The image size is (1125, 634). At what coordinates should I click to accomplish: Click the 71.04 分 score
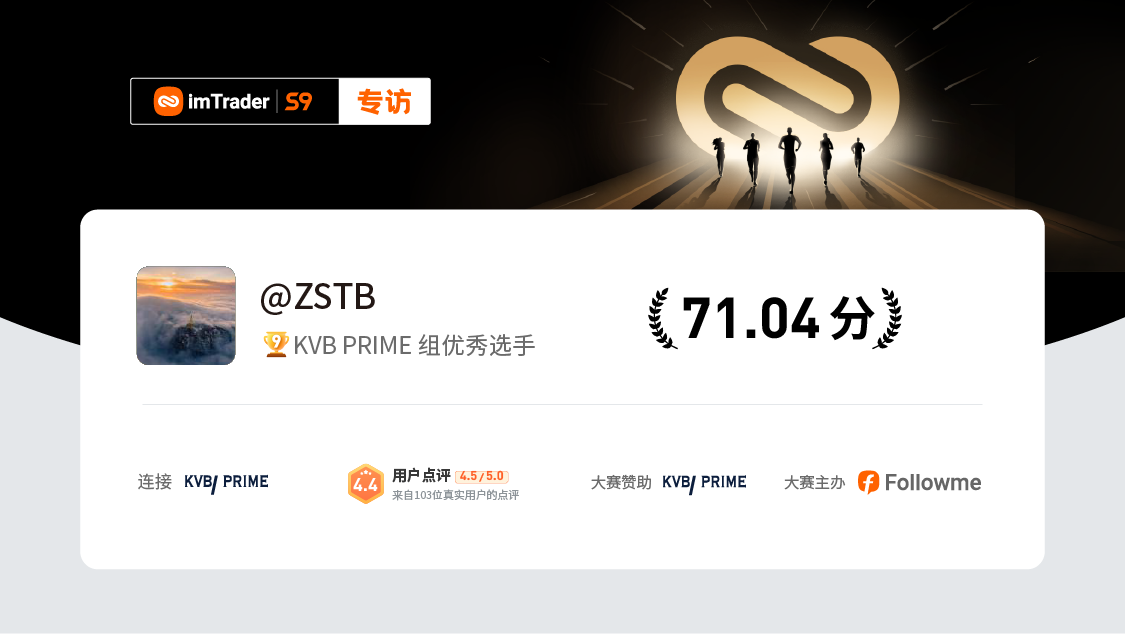point(778,318)
